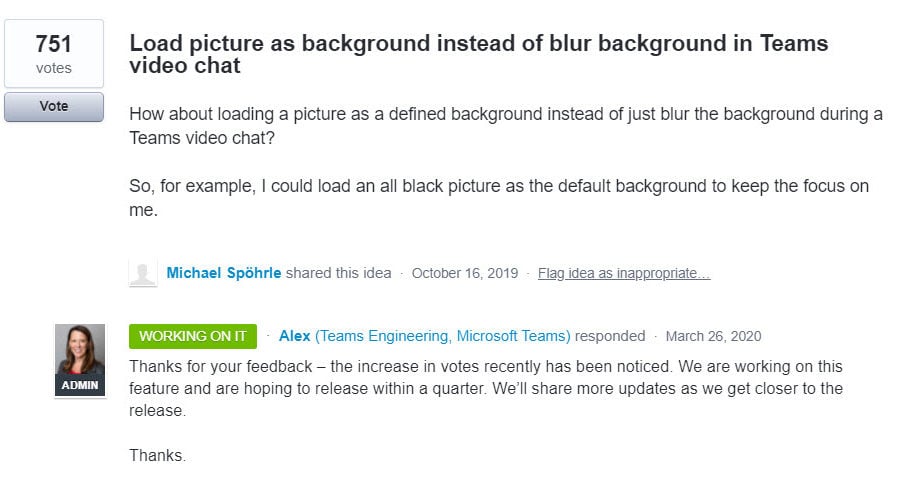Flag idea as inappropriate
The height and width of the screenshot is (490, 916).
pos(623,273)
